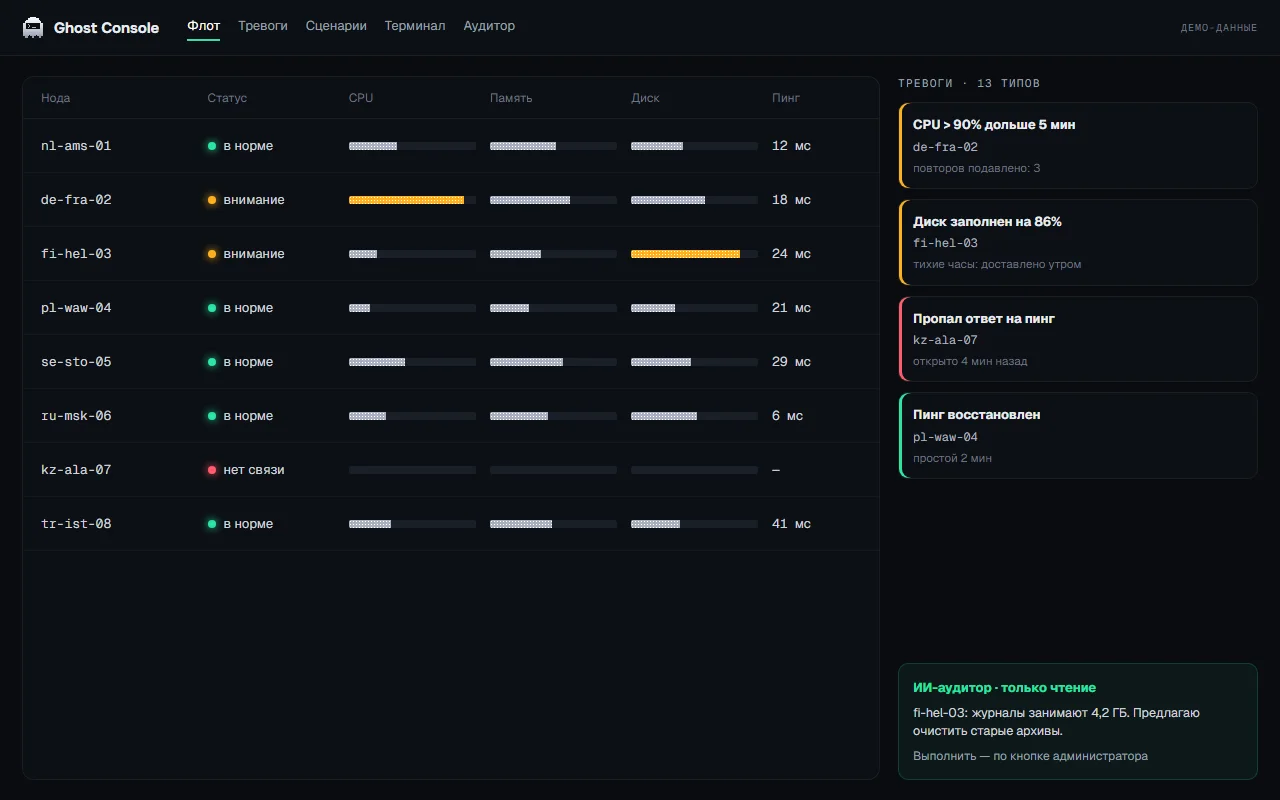Image resolution: width=1280 pixels, height=800 pixels.
Task: Open the Флот tab
Action: [x=204, y=26]
